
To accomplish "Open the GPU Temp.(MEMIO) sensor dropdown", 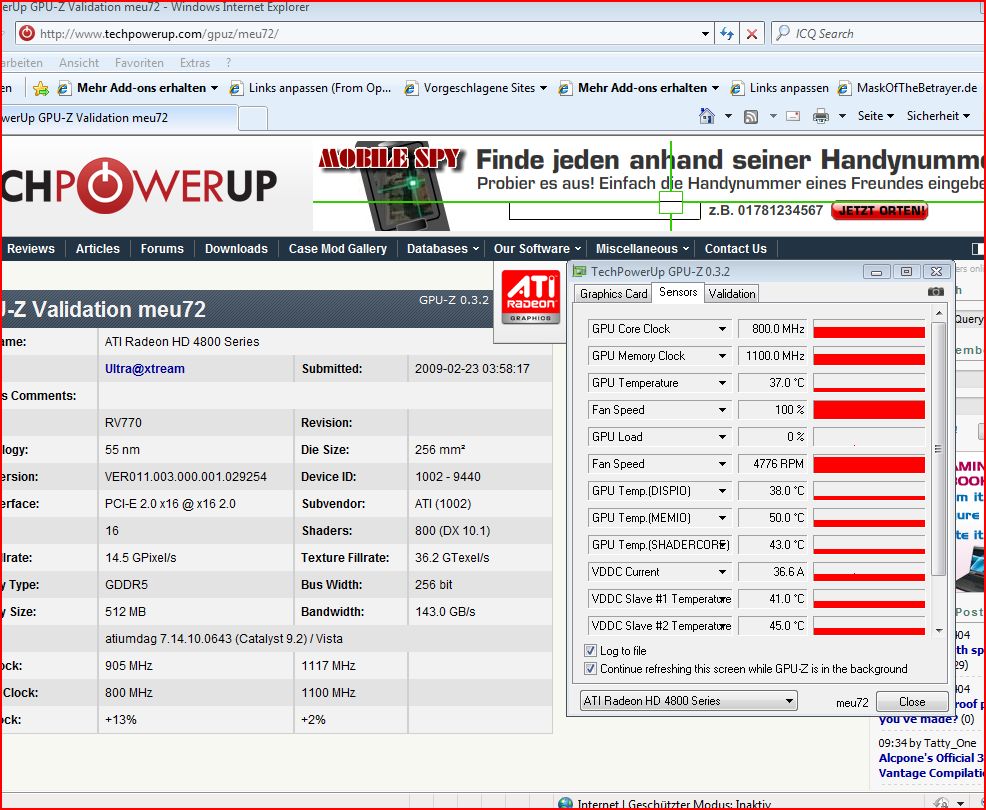I will 723,518.
